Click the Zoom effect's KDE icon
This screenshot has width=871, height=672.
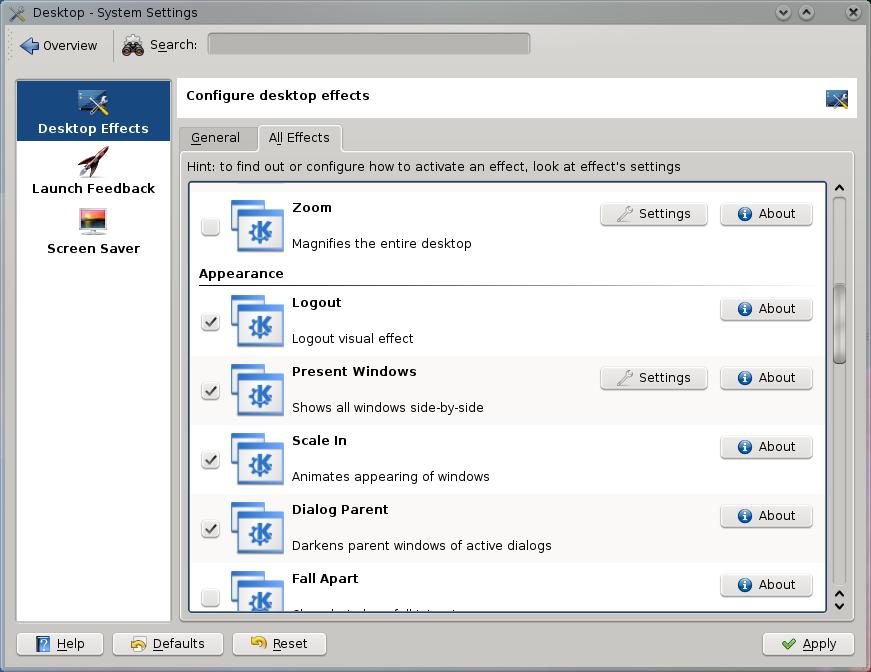pyautogui.click(x=257, y=226)
